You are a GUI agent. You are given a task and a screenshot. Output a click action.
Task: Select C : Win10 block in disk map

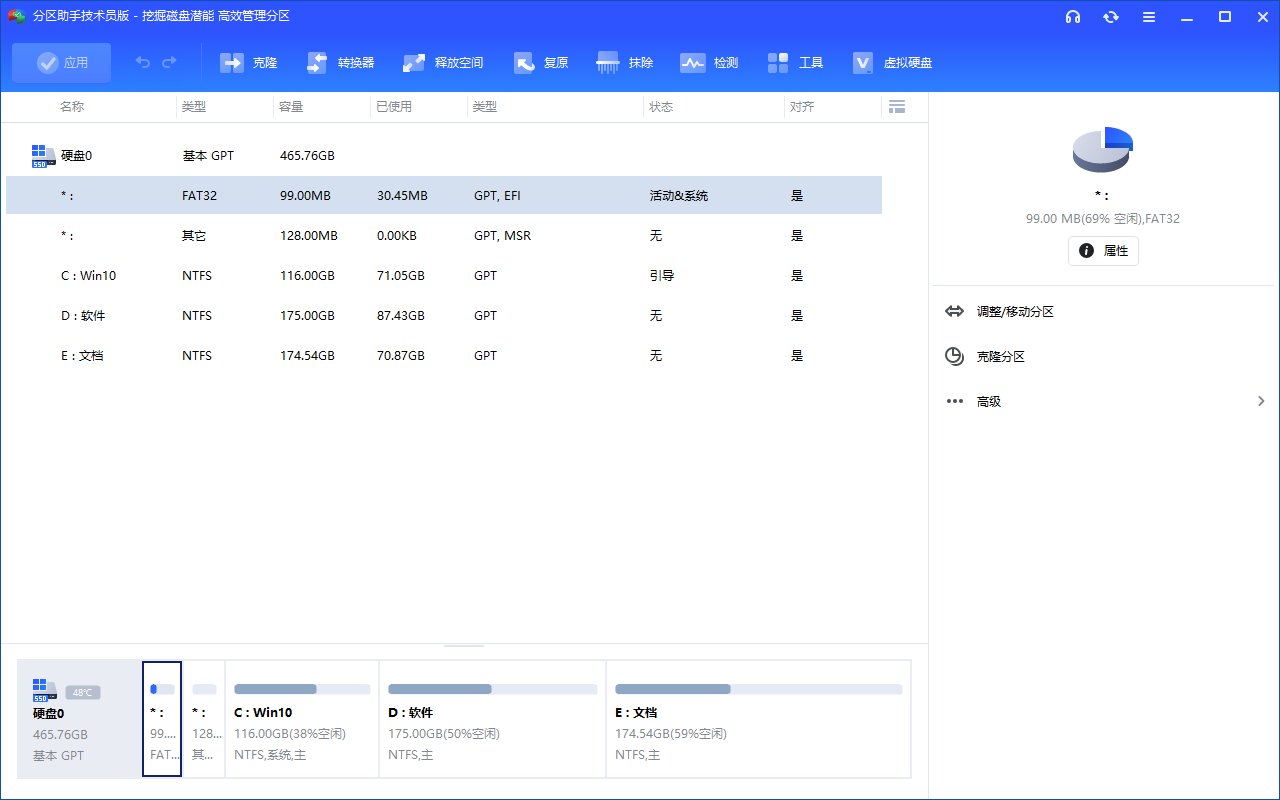point(302,718)
